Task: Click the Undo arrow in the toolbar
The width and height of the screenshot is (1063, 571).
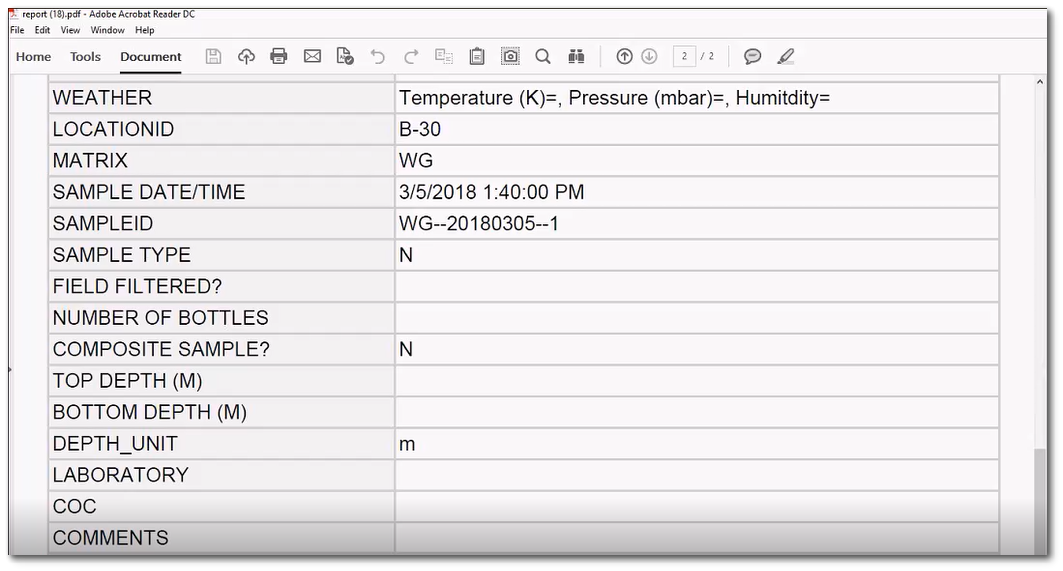Action: pyautogui.click(x=377, y=57)
